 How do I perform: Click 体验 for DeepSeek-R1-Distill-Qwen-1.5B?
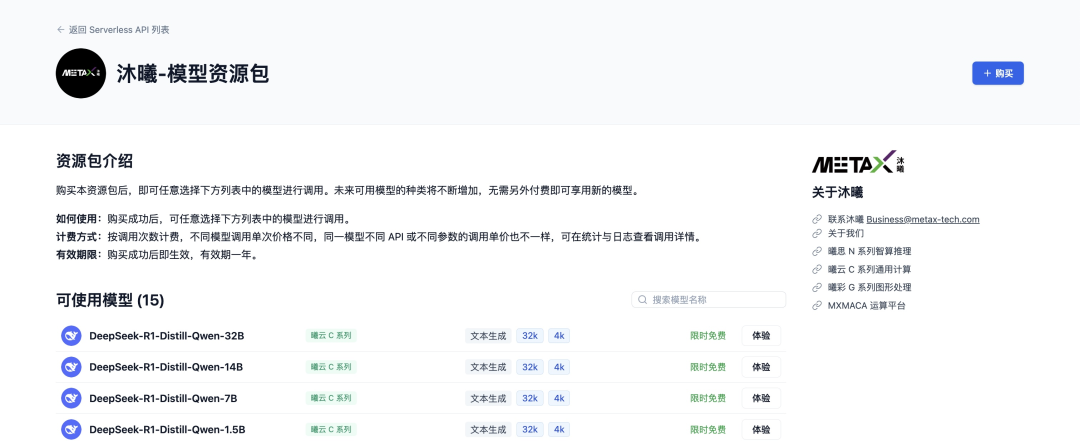pos(761,430)
